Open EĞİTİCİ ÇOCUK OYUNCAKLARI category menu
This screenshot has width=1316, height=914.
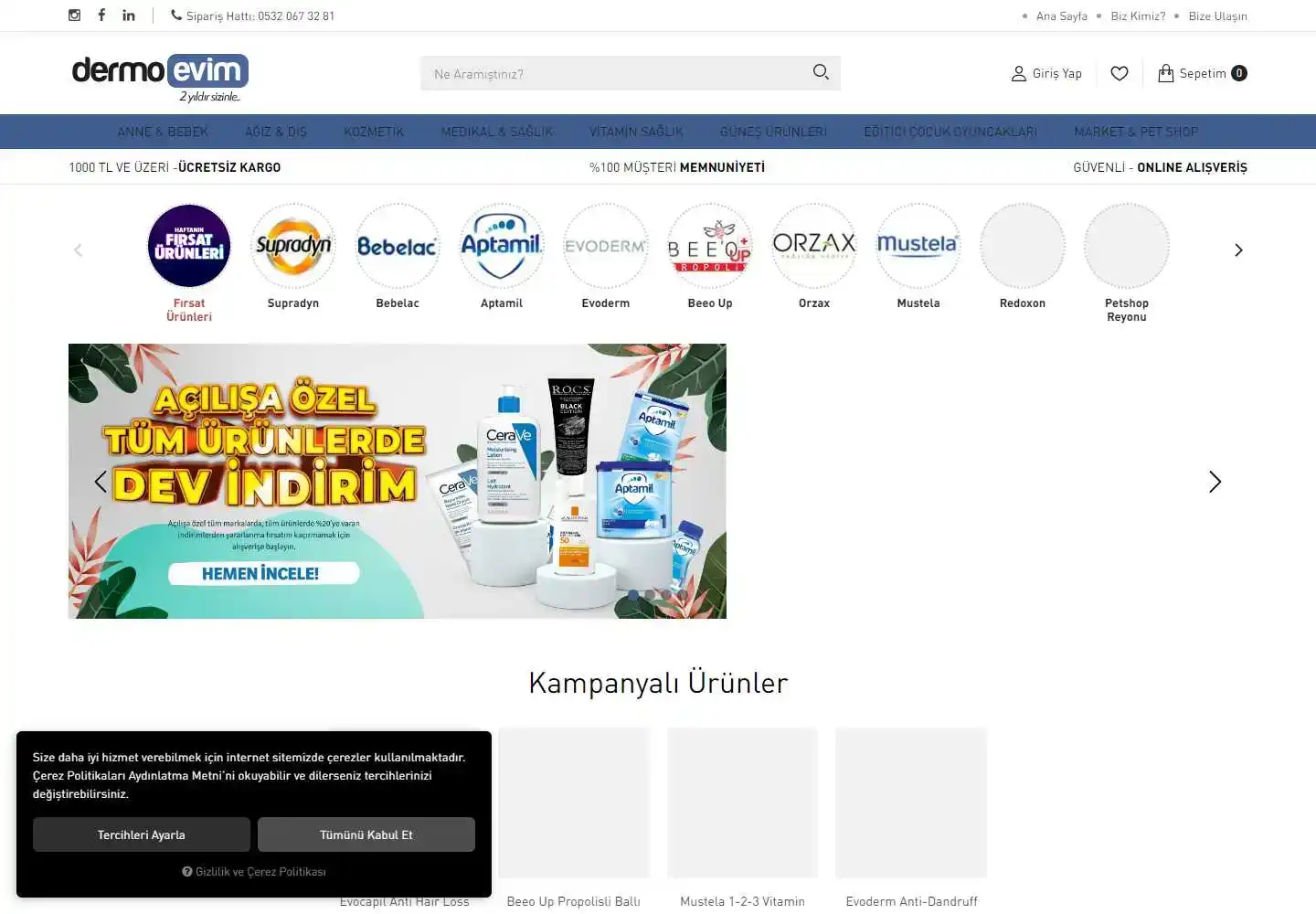pos(950,132)
